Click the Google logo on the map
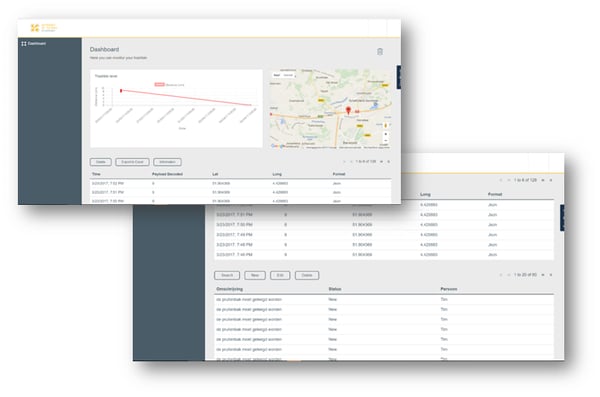The height and width of the screenshot is (397, 600). tap(277, 146)
